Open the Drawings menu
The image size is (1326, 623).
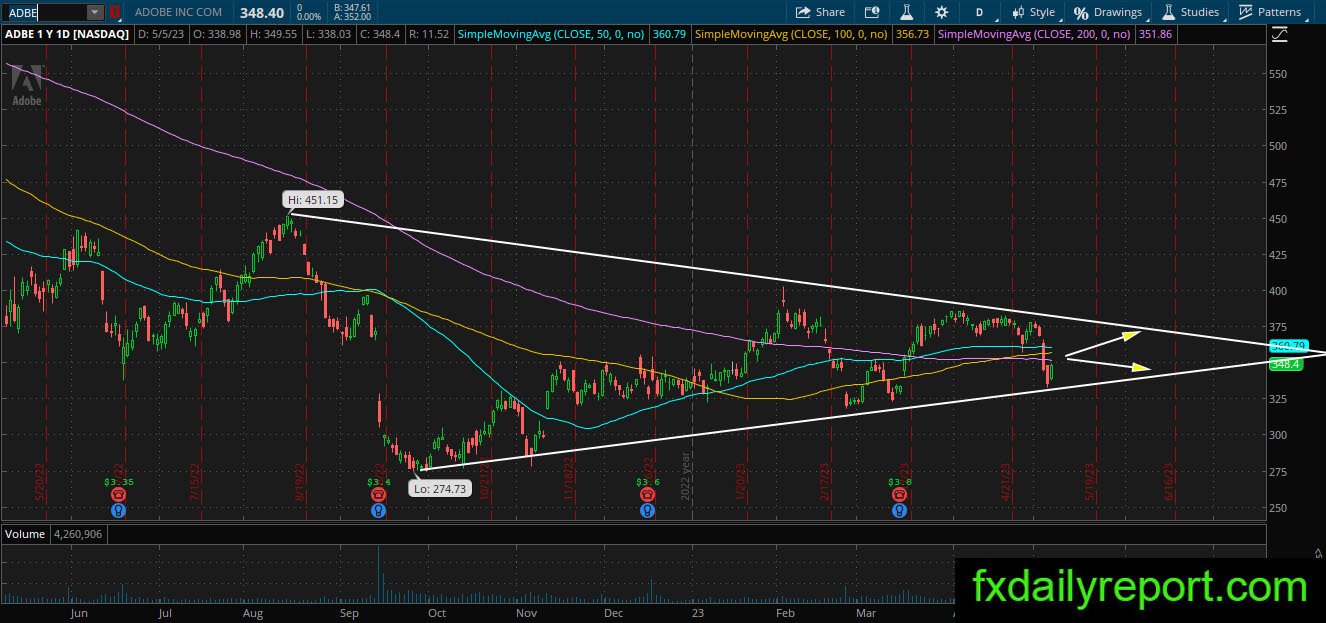point(1107,12)
